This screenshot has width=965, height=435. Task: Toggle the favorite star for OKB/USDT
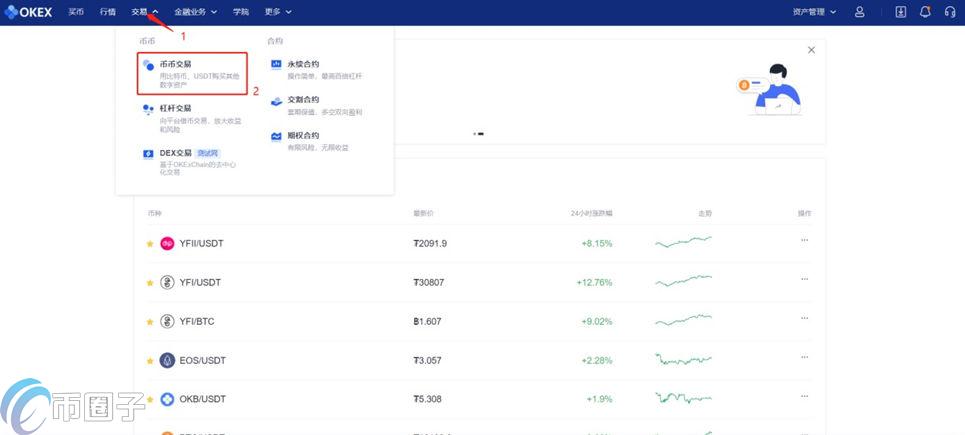click(150, 399)
